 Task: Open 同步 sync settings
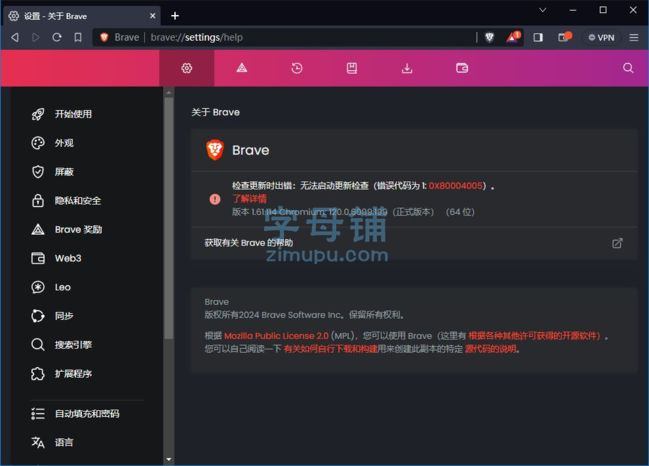tap(53, 316)
